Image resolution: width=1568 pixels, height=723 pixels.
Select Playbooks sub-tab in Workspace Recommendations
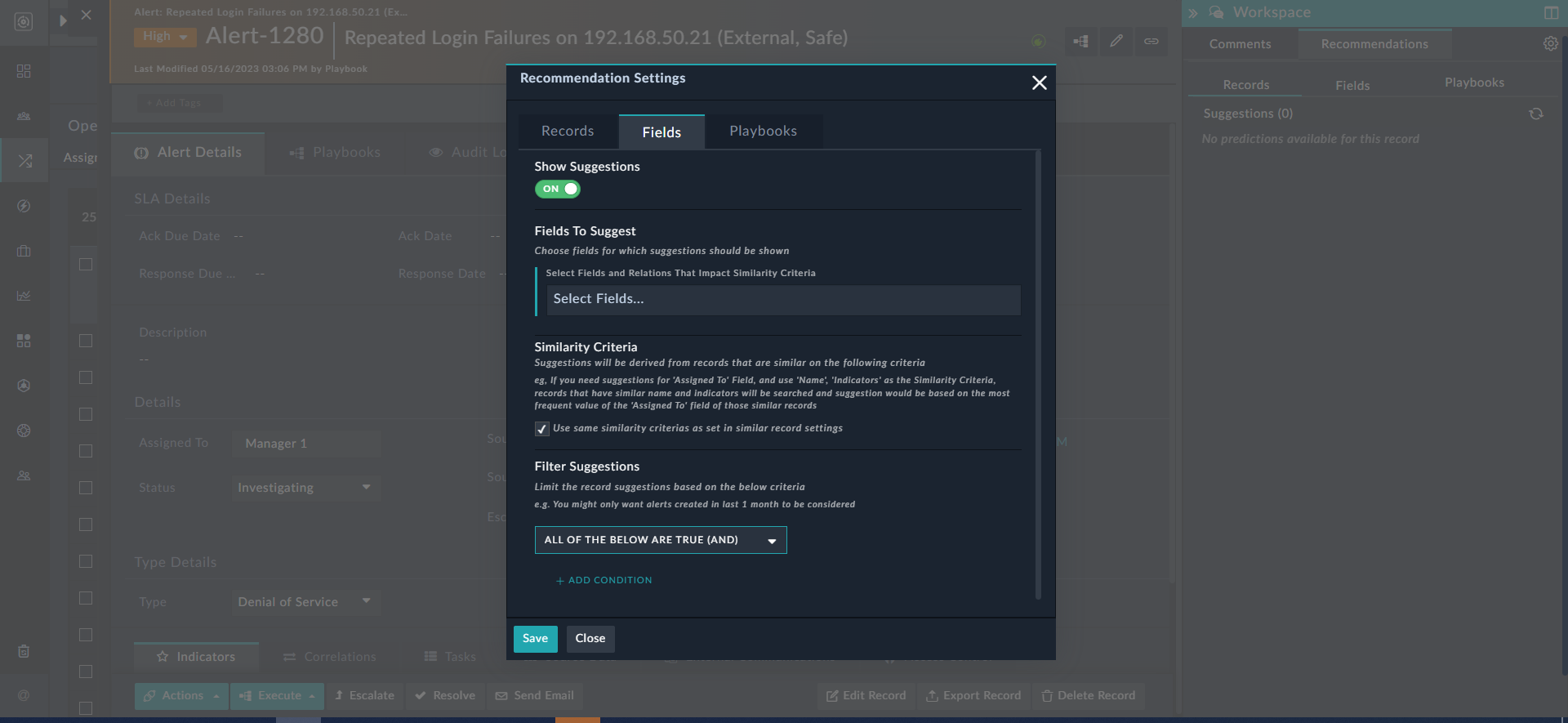[x=1474, y=83]
